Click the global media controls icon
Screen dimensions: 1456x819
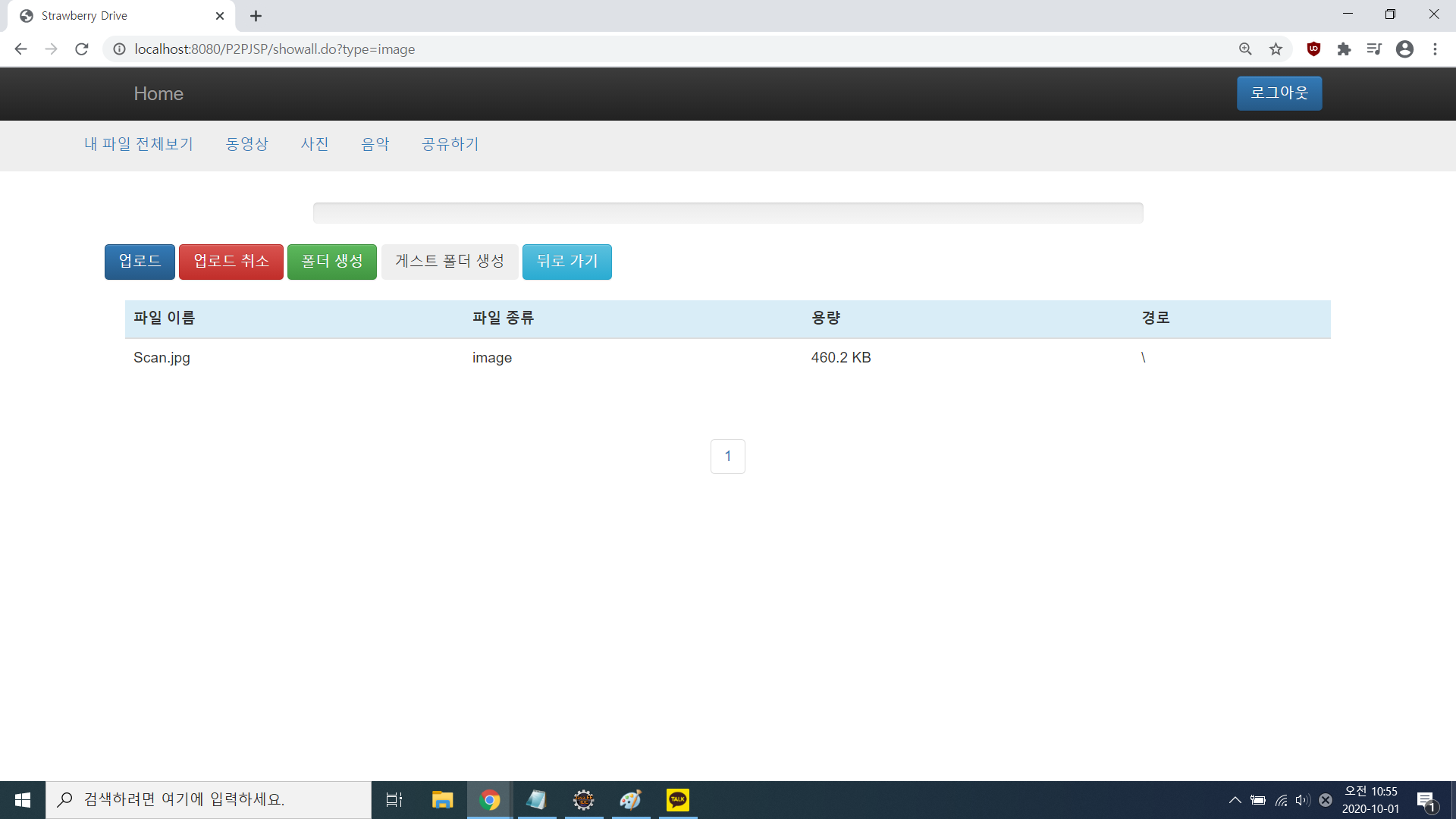[1374, 49]
